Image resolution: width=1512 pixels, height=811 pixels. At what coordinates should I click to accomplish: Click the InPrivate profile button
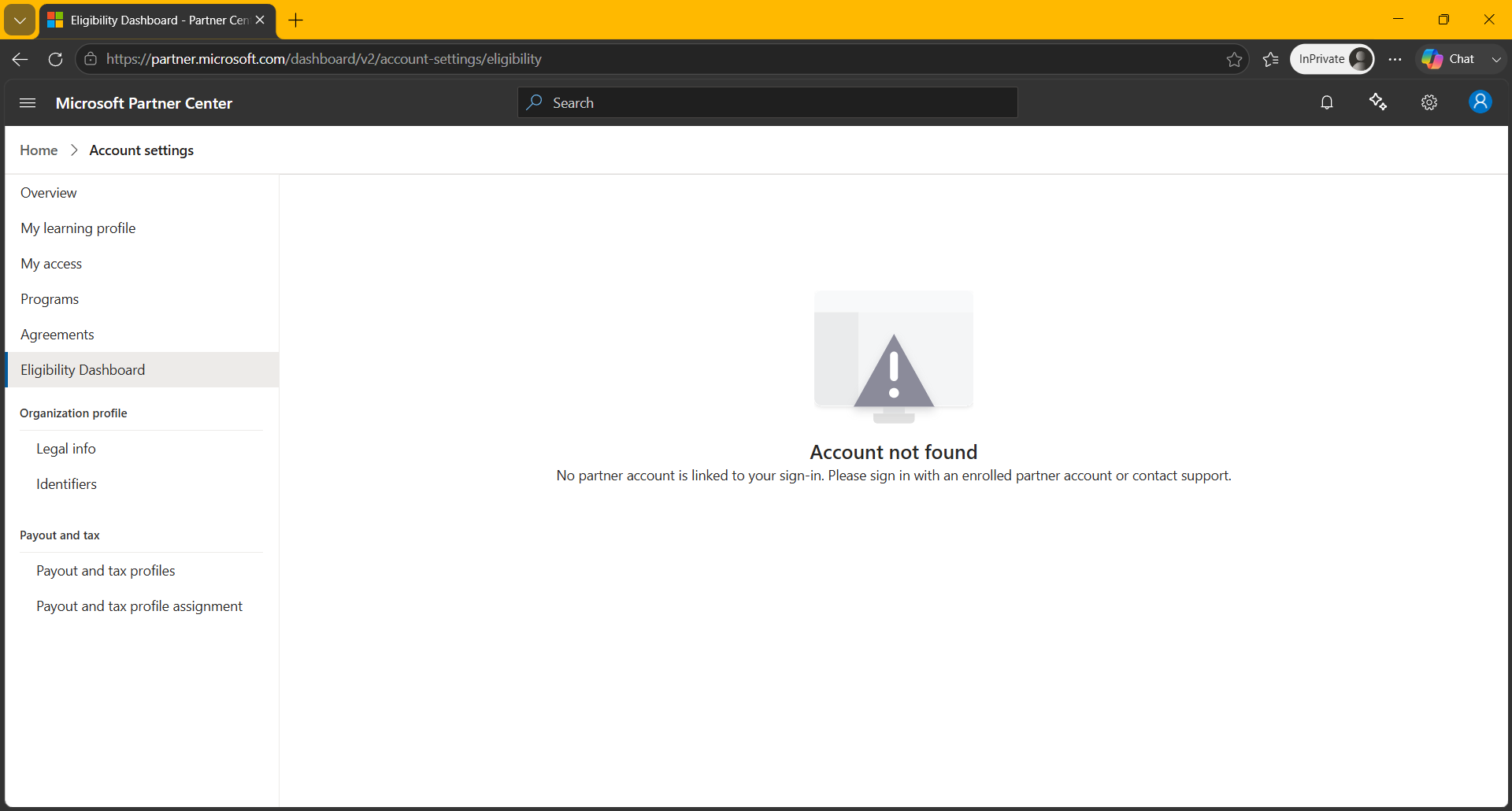(x=1332, y=59)
